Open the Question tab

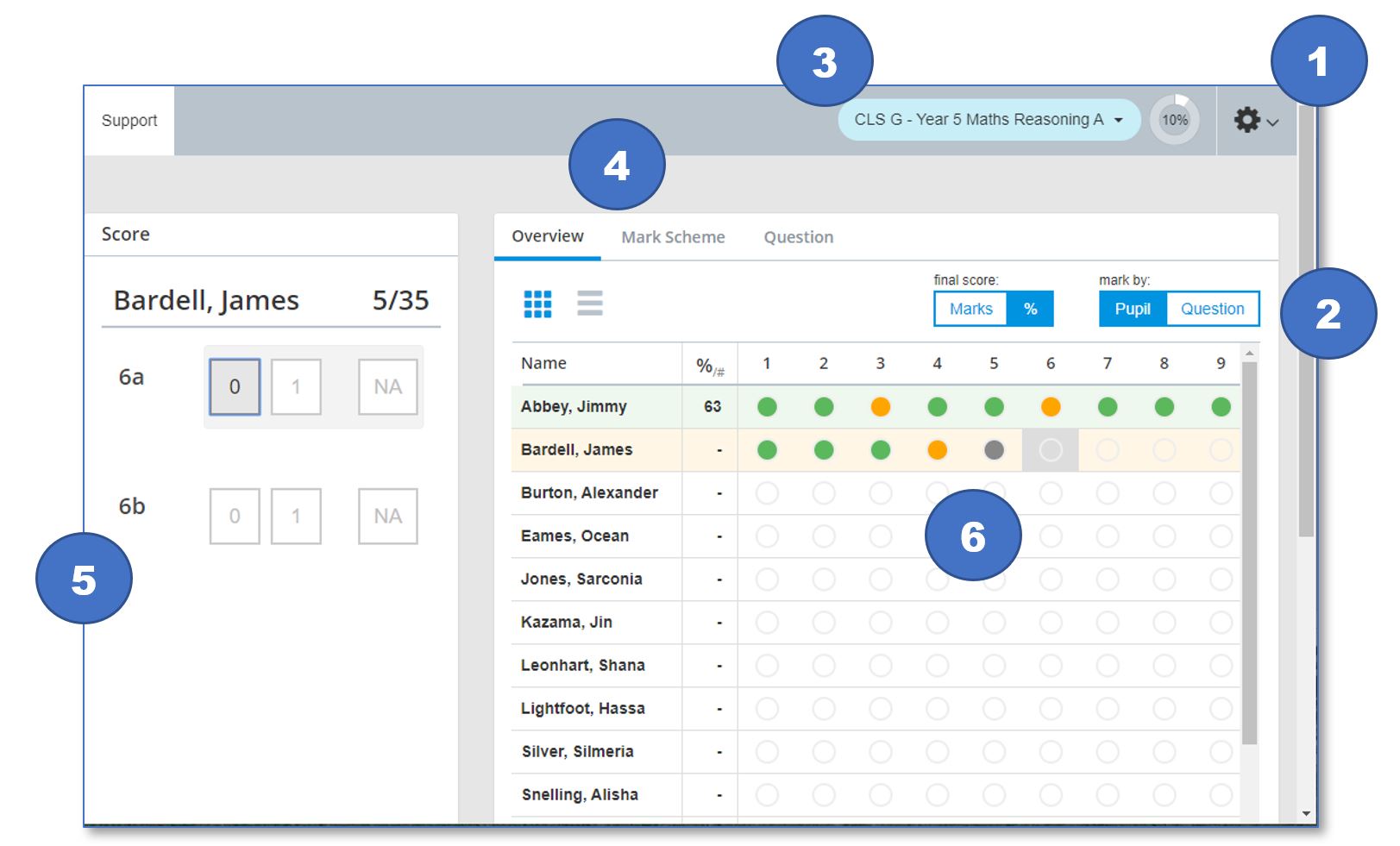coord(798,237)
